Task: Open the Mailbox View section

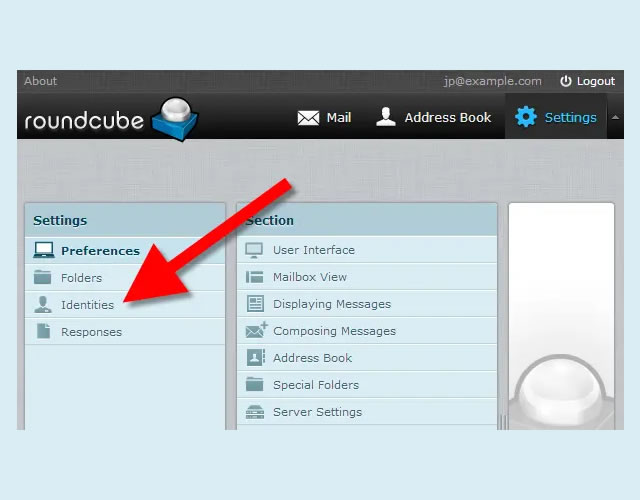Action: (310, 277)
